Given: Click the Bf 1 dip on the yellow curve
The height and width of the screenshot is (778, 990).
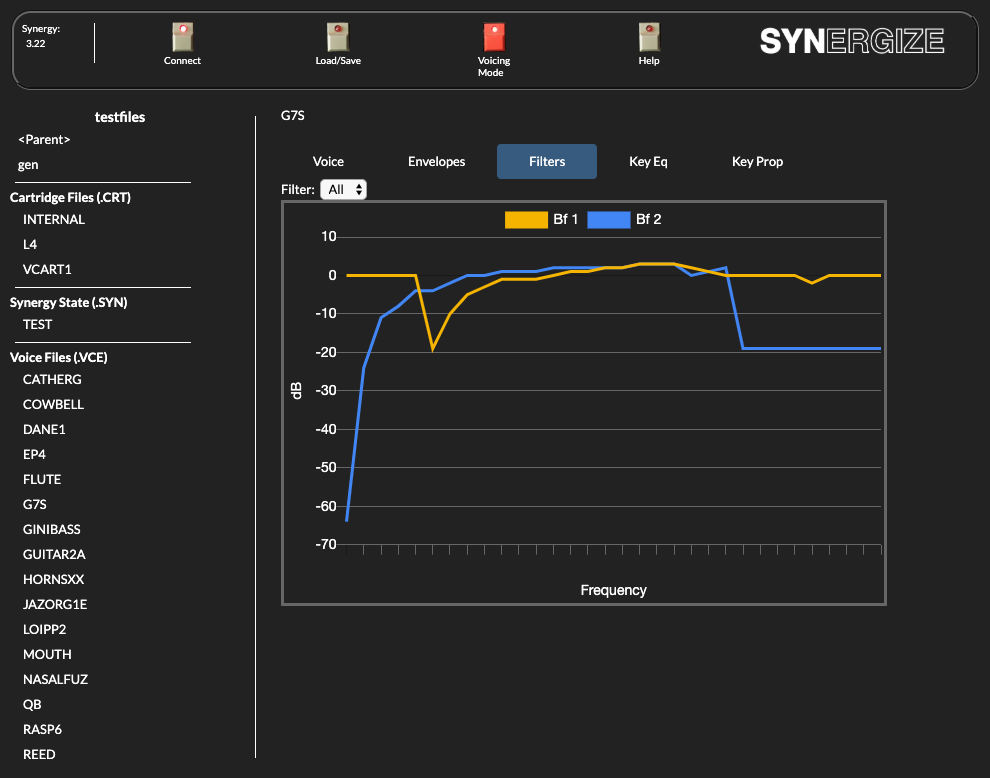Looking at the screenshot, I should coord(432,349).
